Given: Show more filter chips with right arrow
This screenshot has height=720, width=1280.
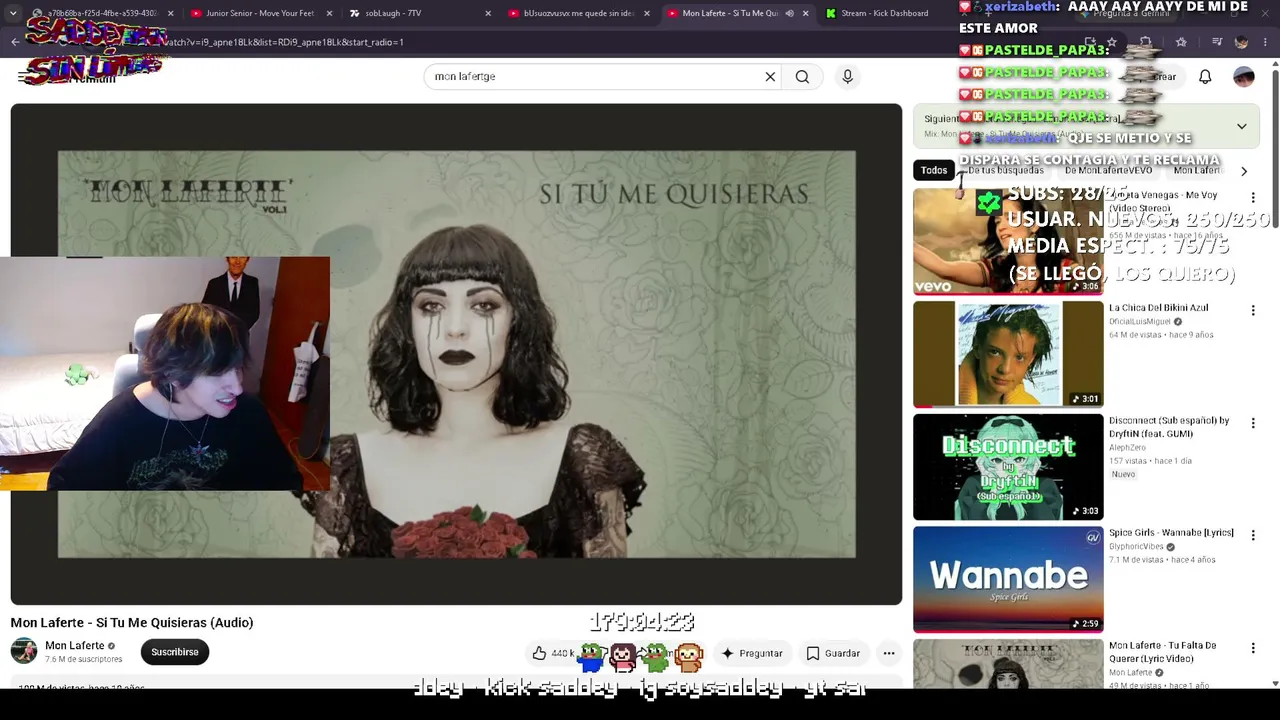Looking at the screenshot, I should point(1243,171).
